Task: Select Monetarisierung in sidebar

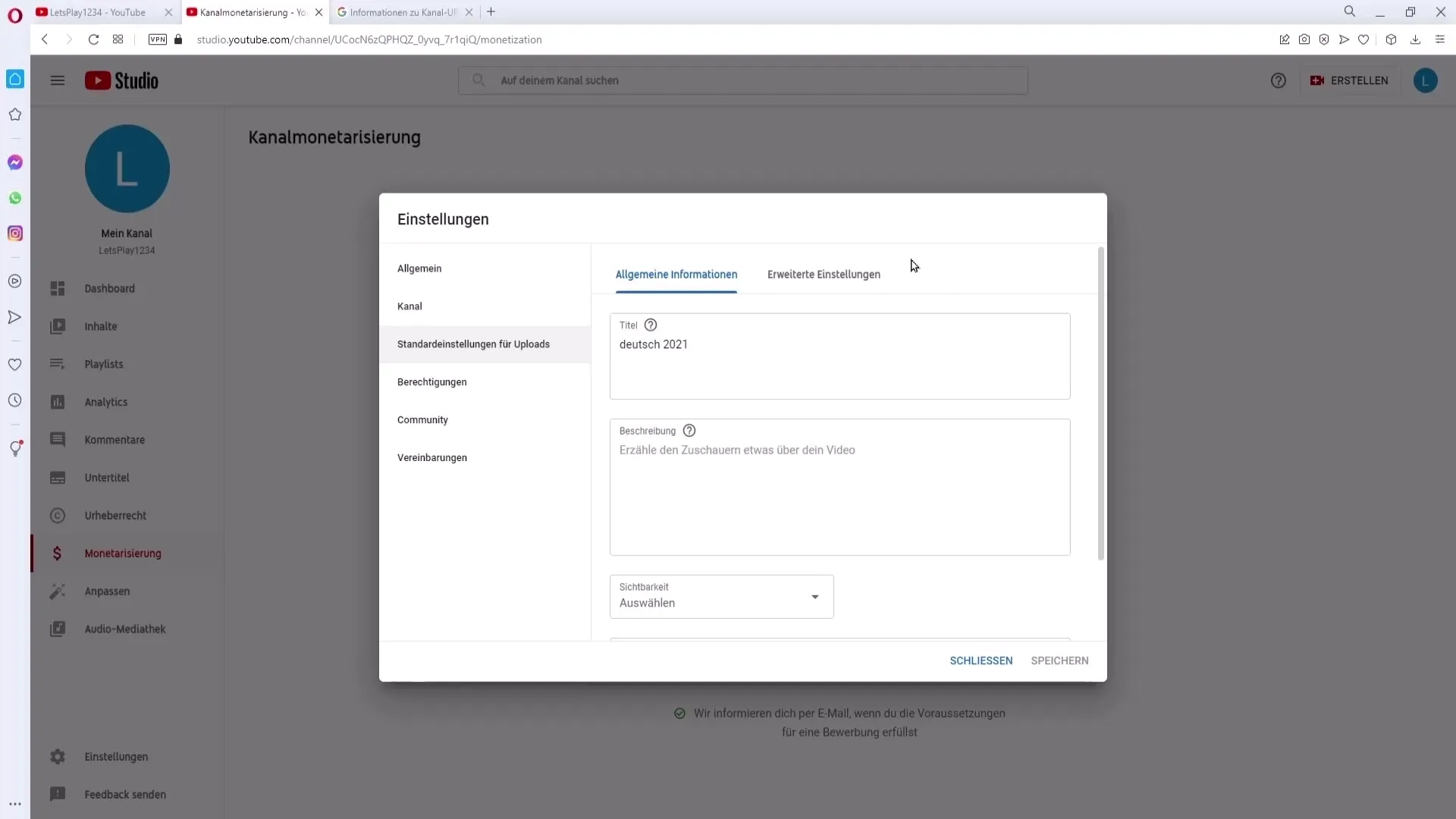Action: (x=122, y=553)
